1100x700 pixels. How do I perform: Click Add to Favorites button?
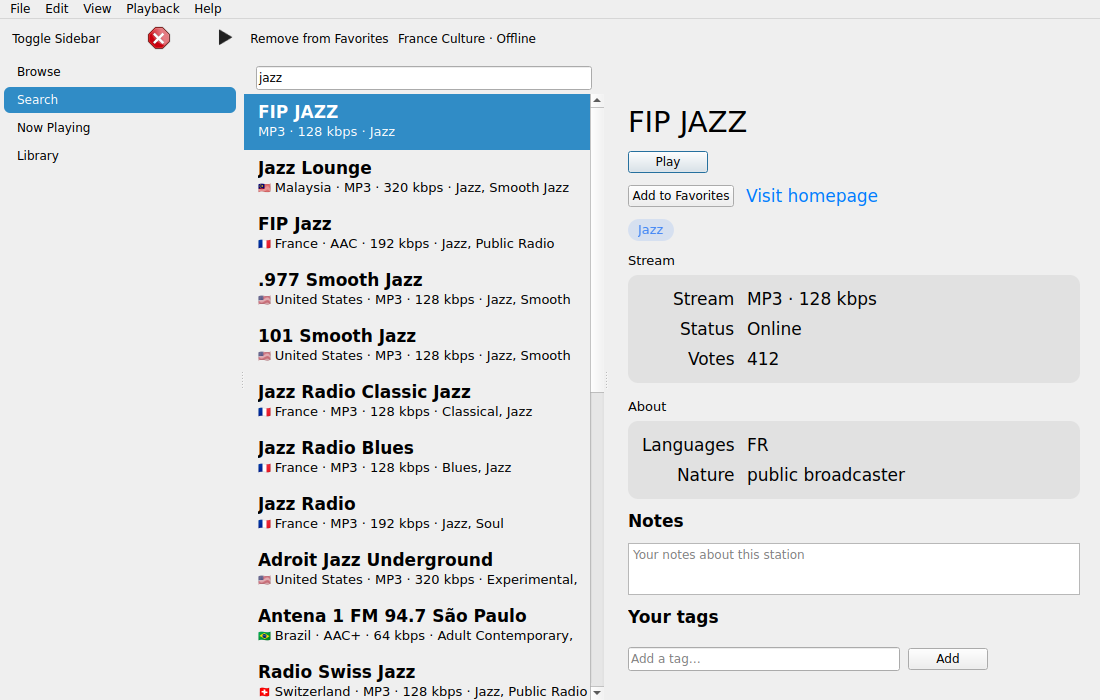click(680, 196)
